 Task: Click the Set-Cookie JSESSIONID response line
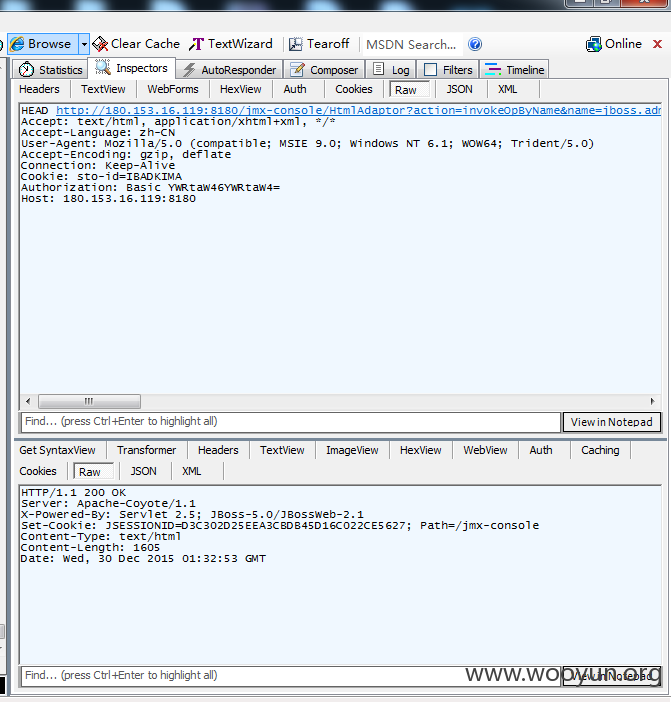coord(280,526)
